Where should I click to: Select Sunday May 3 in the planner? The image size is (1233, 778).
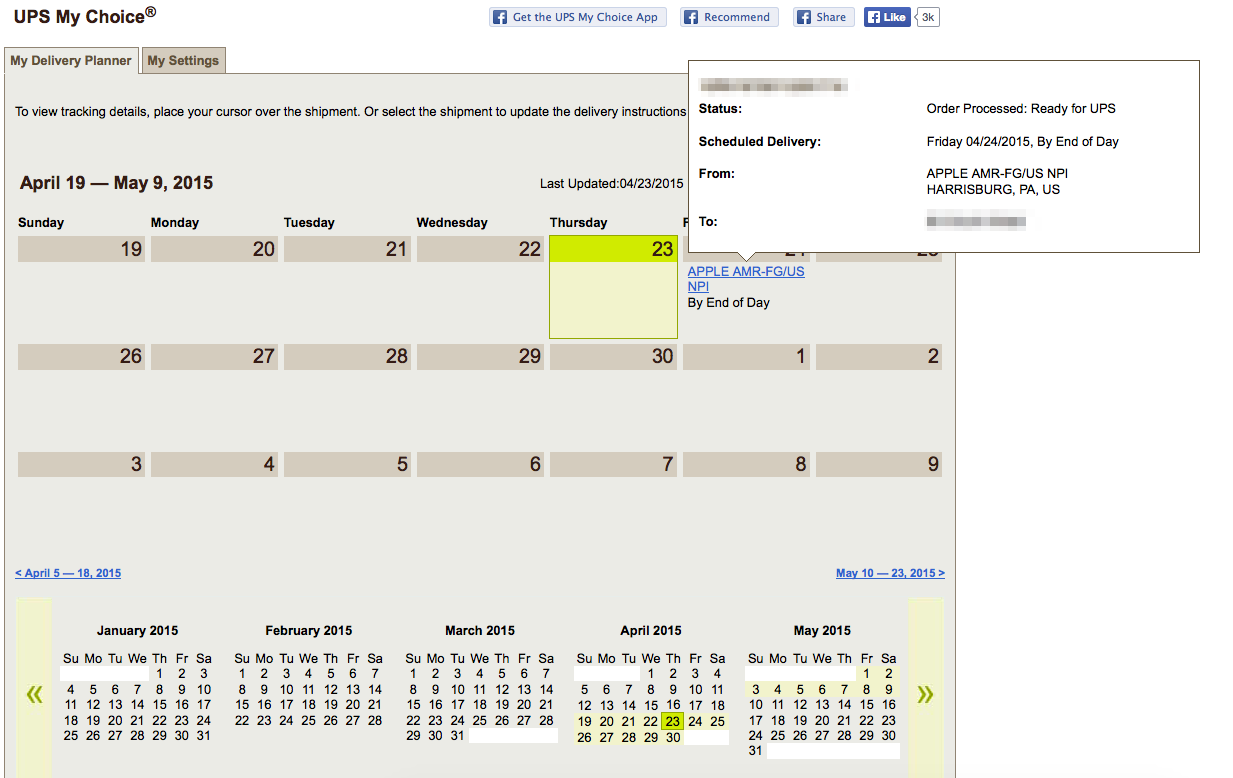tap(81, 464)
